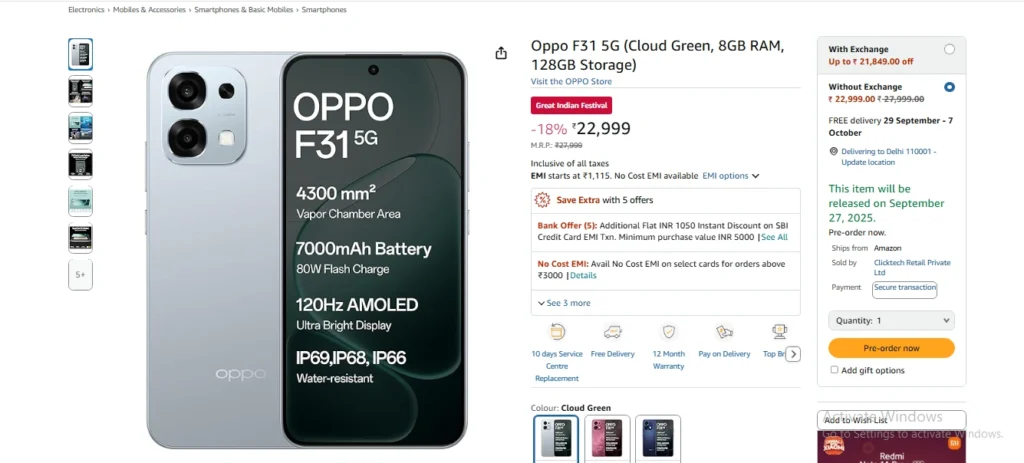Expand the EMI options dropdown
1024x463 pixels.
click(x=730, y=176)
